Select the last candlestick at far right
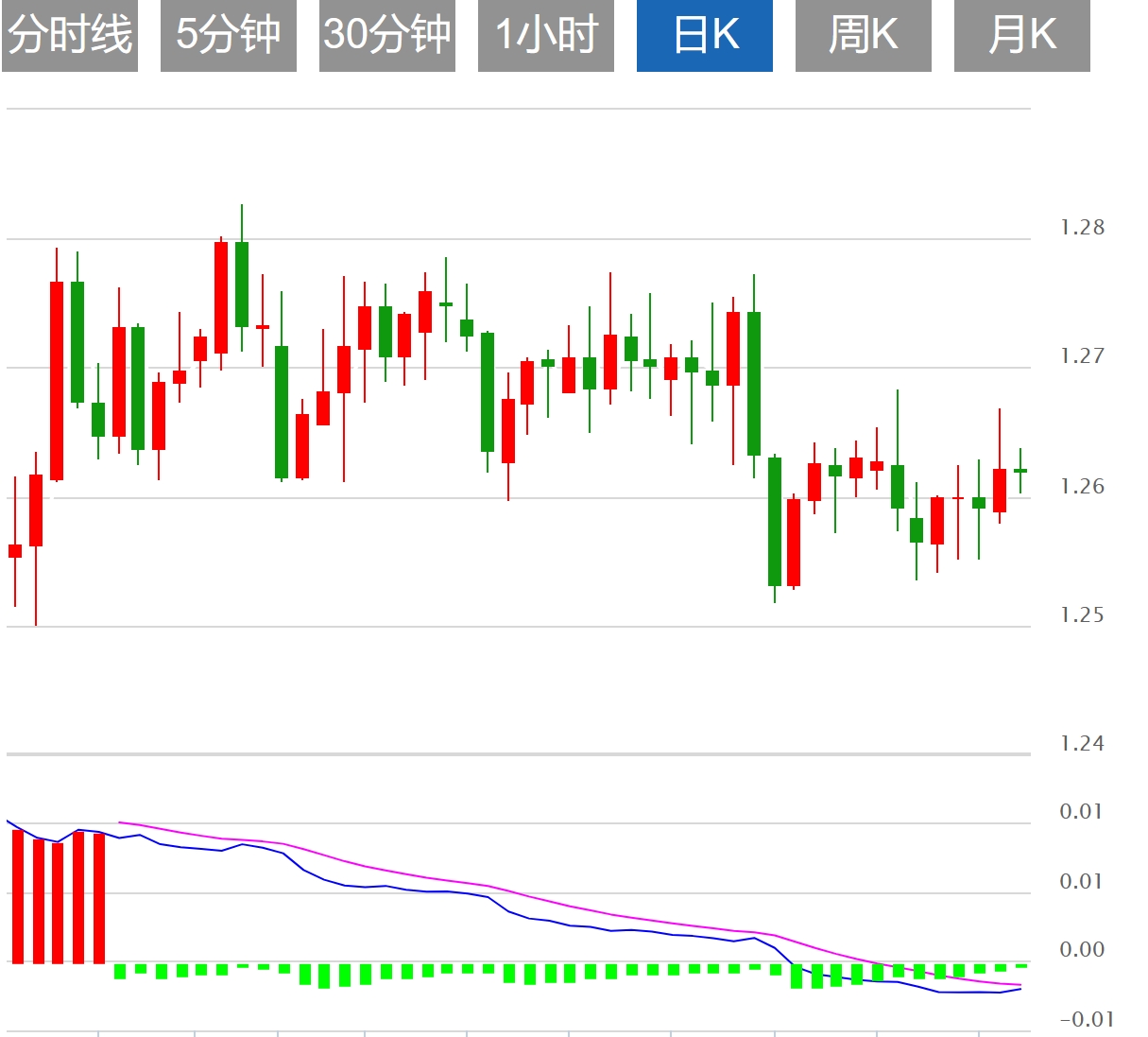 pyautogui.click(x=1020, y=470)
